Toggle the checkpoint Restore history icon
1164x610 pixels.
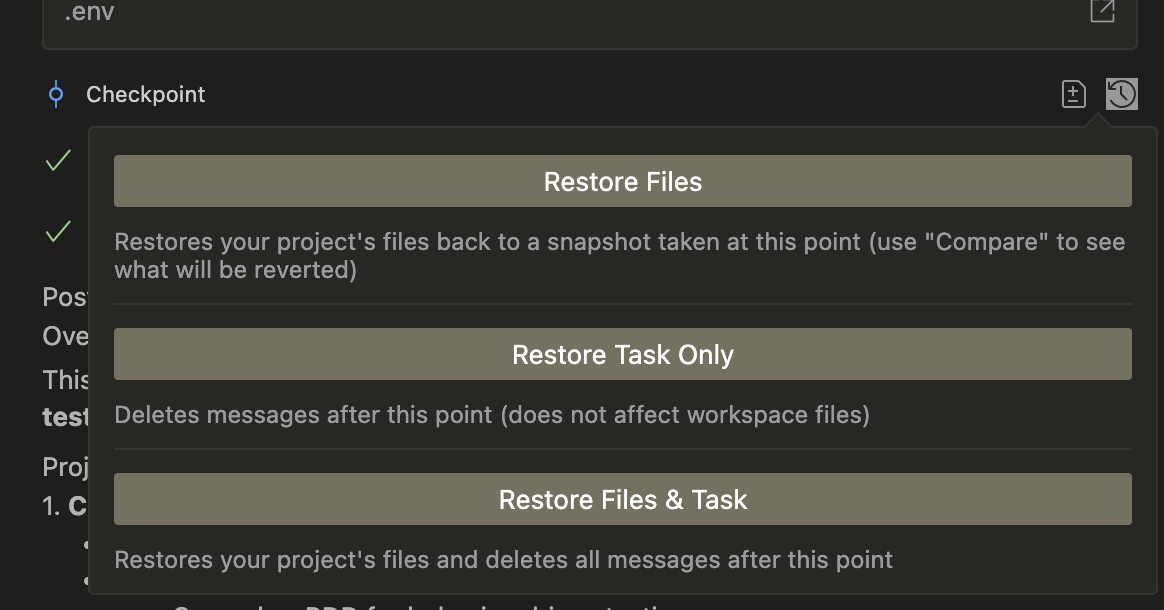[1121, 95]
